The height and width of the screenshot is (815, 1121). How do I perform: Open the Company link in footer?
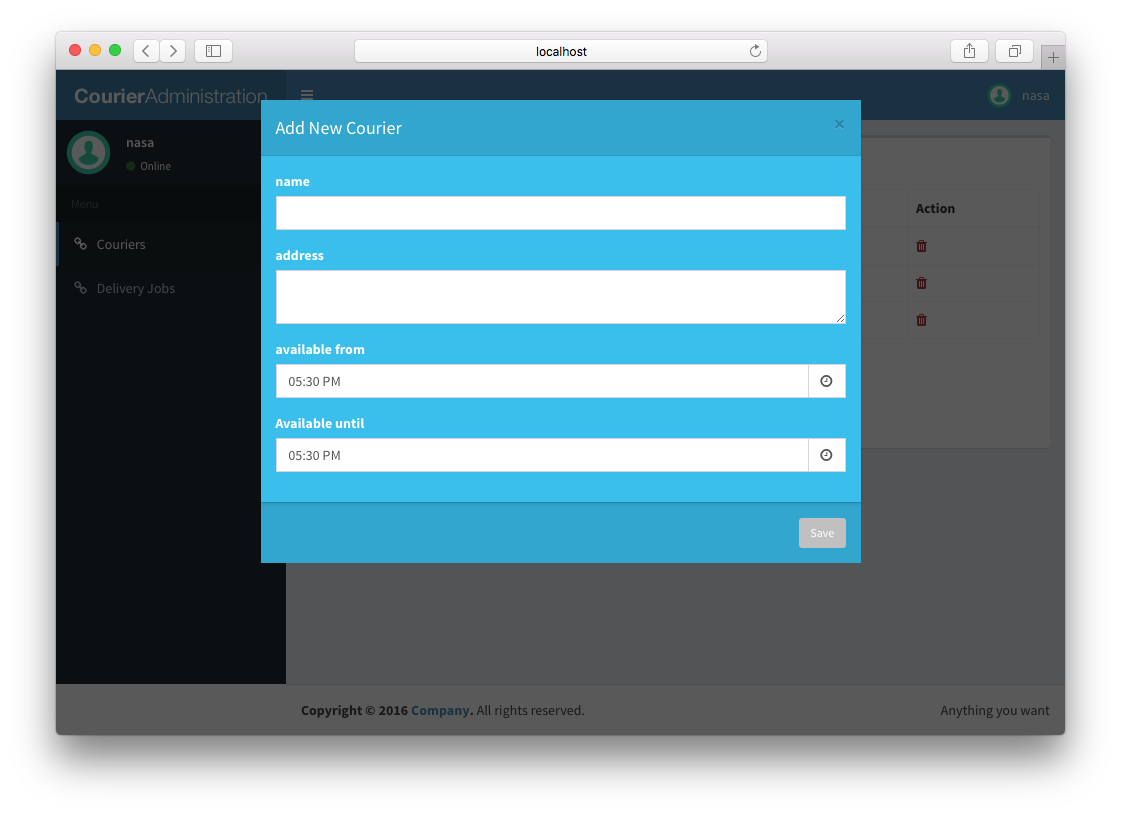point(440,711)
